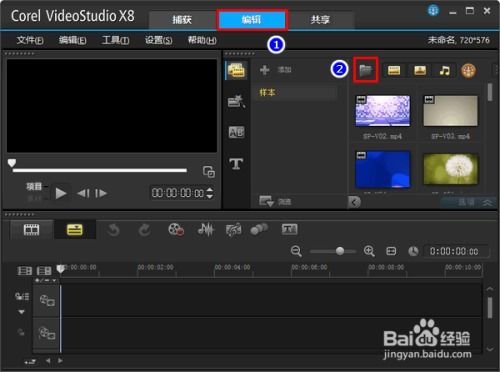Click the Redo icon in timeline toolbar
The width and height of the screenshot is (500, 372).
(144, 230)
